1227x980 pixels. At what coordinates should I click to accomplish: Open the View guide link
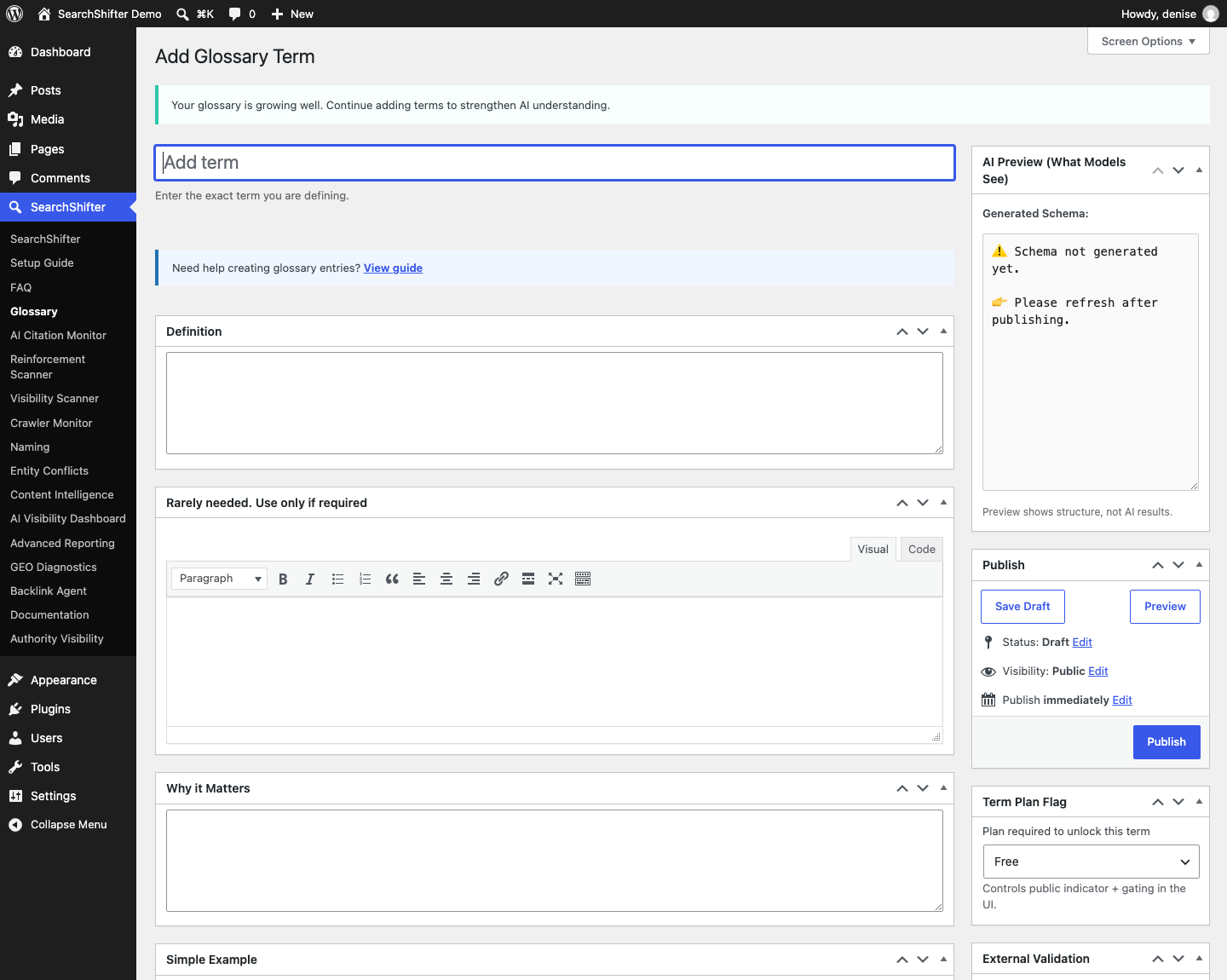pos(393,268)
